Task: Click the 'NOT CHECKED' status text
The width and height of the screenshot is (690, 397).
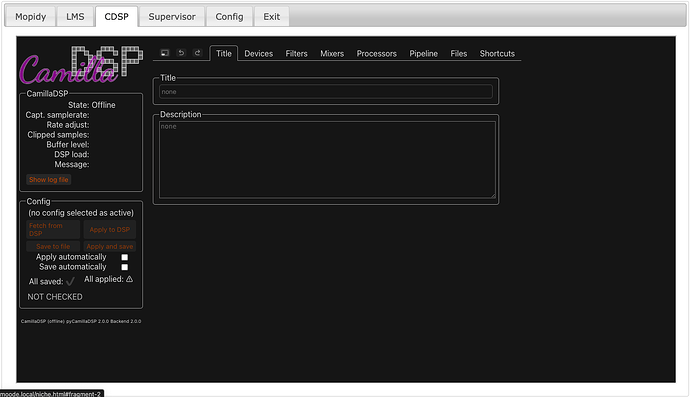Action: (55, 297)
